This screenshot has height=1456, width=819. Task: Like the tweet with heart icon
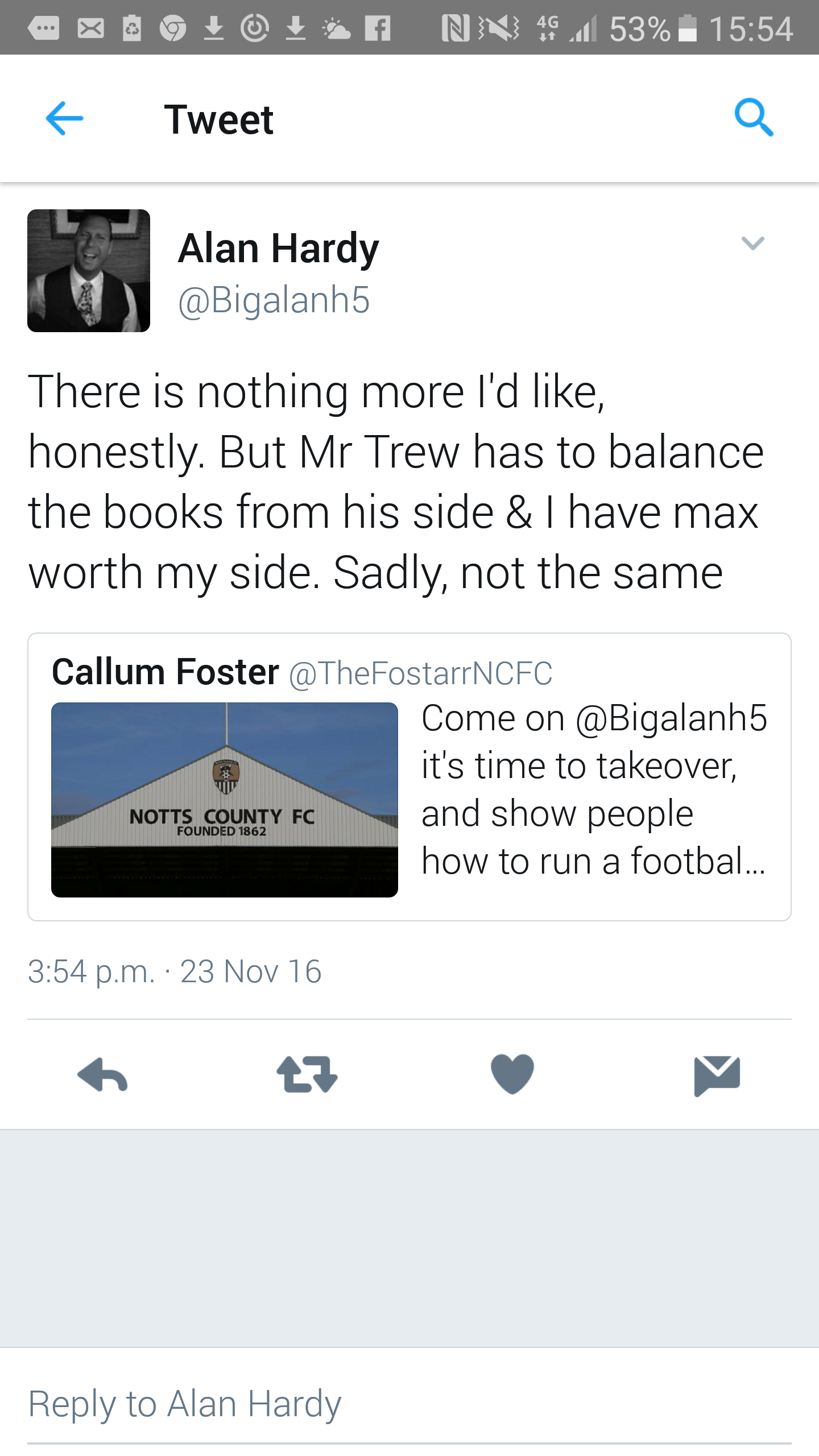512,1074
